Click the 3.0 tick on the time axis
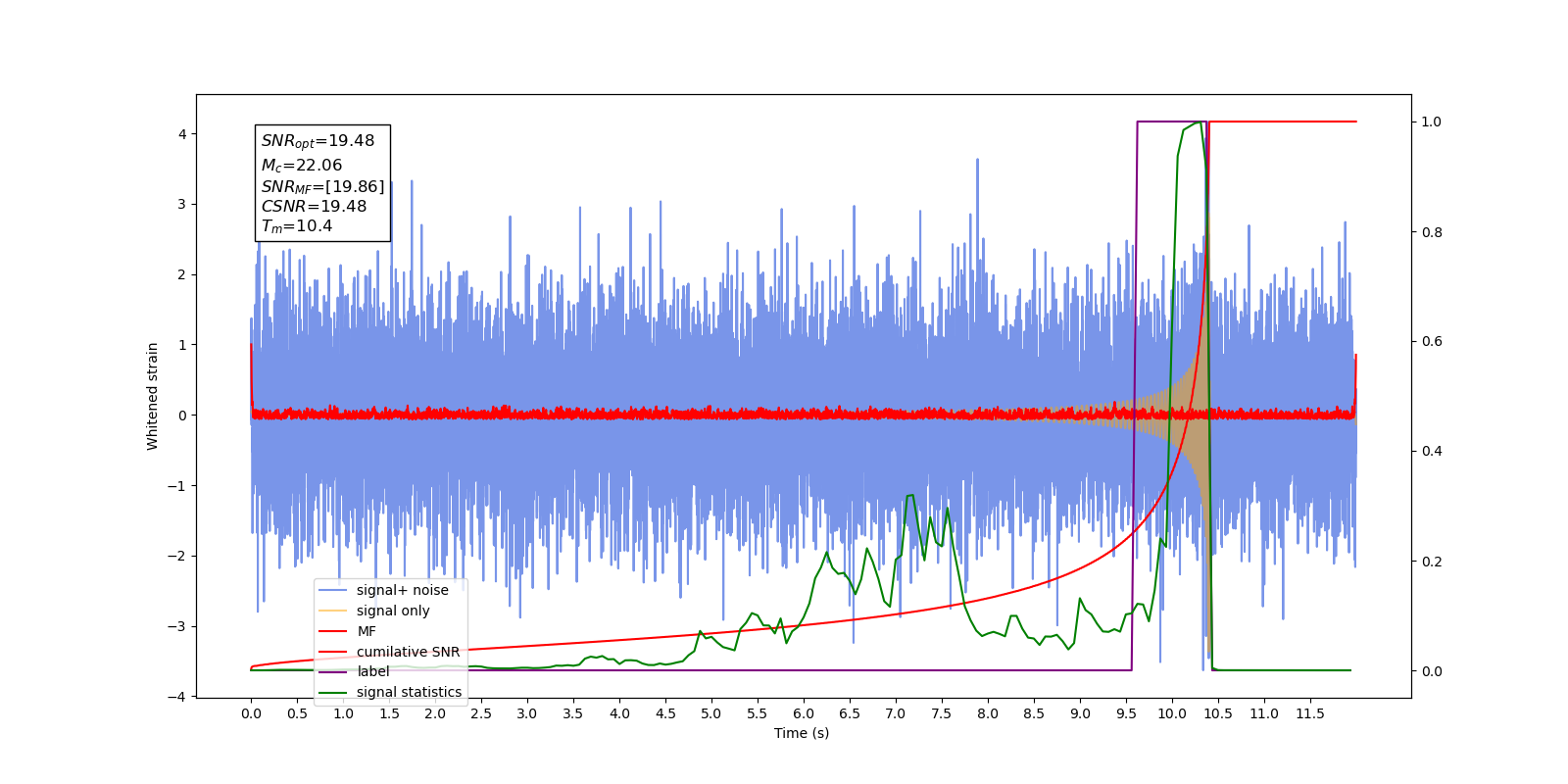 527,713
